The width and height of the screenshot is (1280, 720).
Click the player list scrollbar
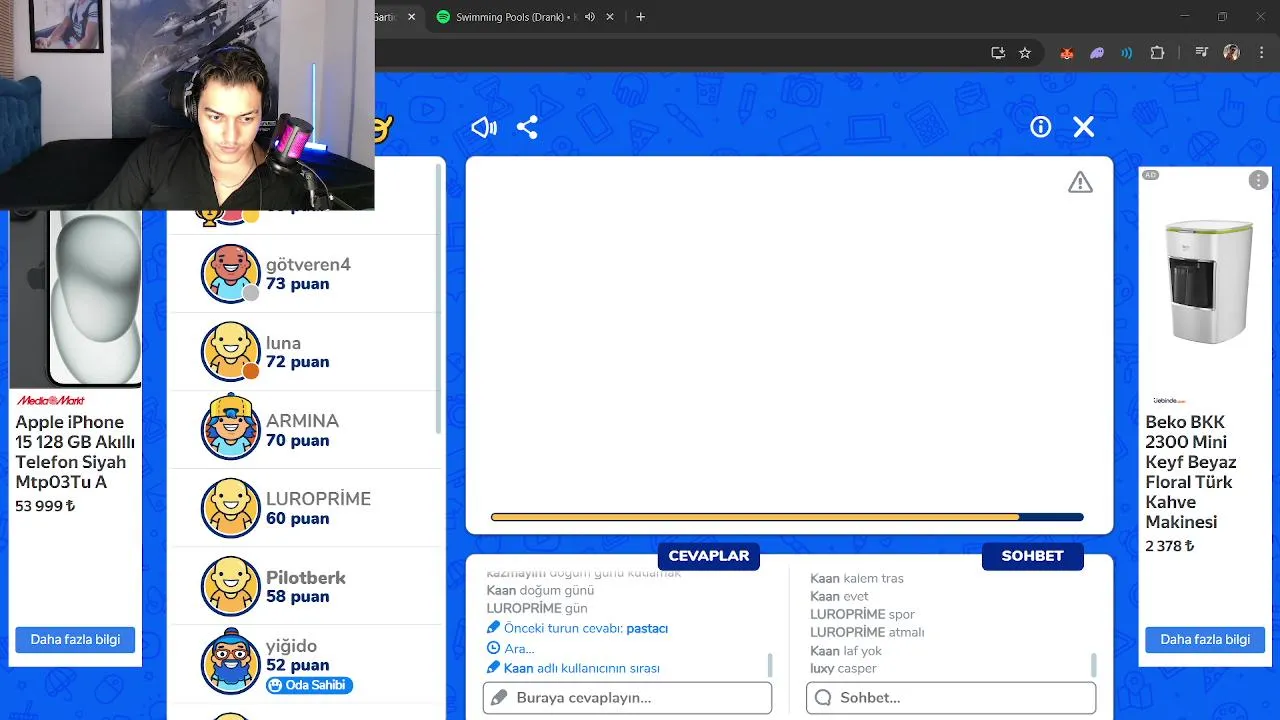(x=438, y=300)
